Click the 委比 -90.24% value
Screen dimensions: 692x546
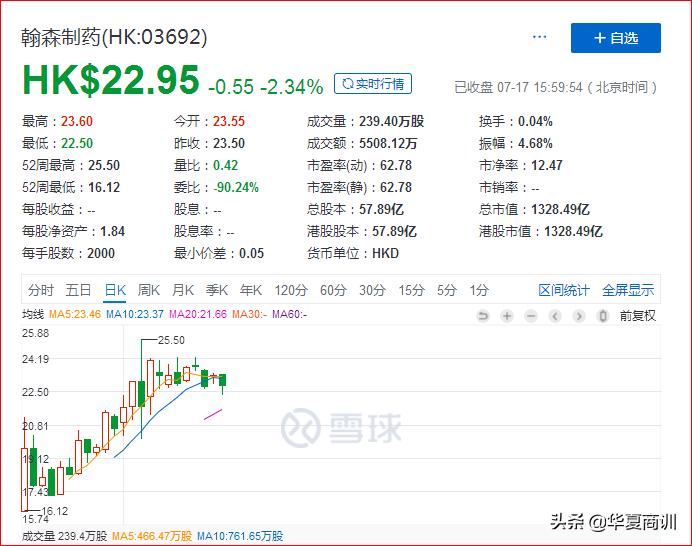point(236,188)
